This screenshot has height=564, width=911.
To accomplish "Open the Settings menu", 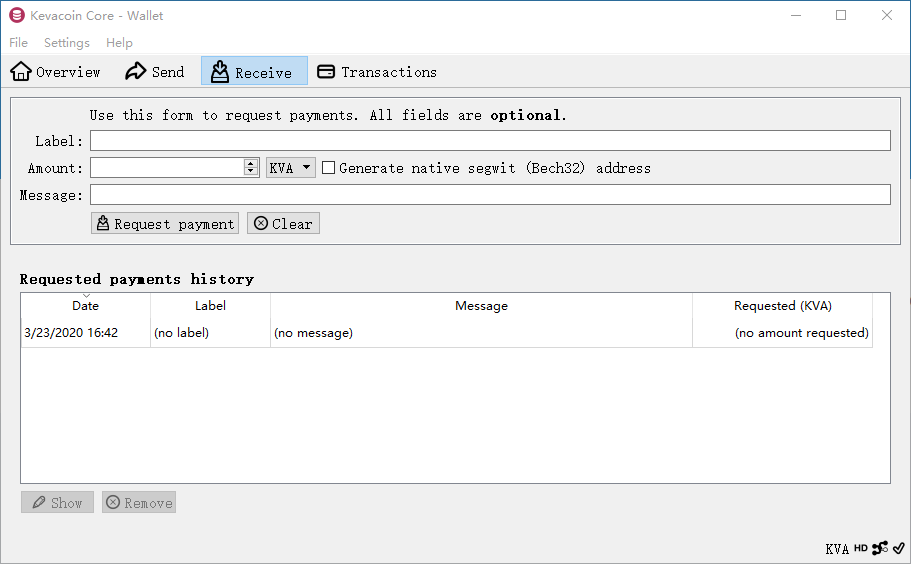I will (x=67, y=42).
